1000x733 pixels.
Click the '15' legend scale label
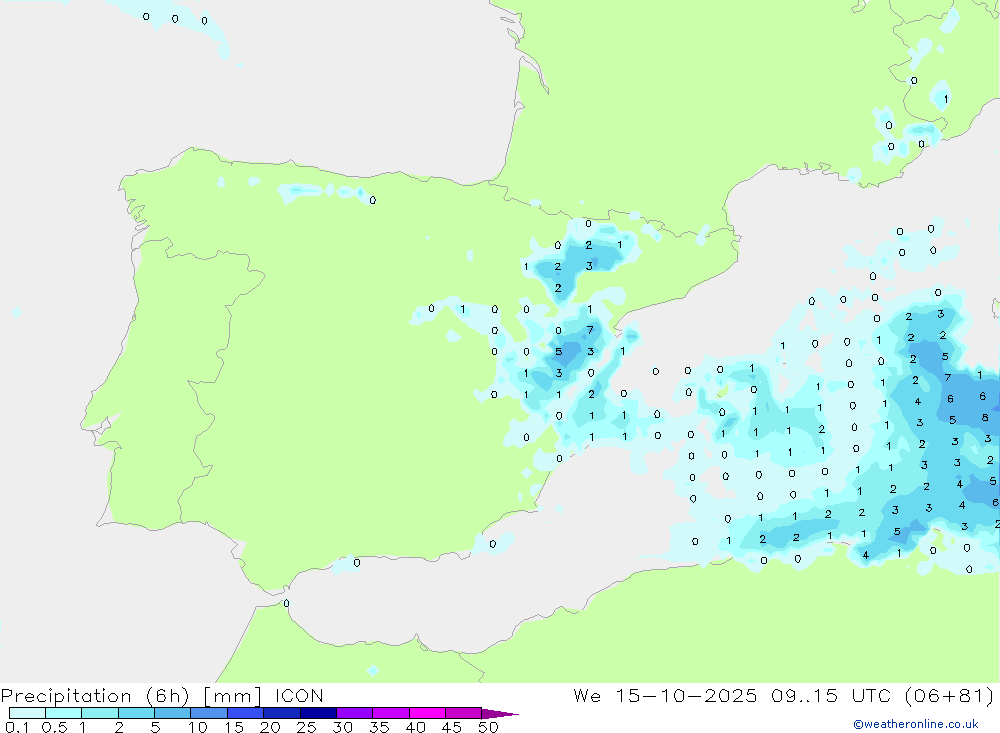234,727
